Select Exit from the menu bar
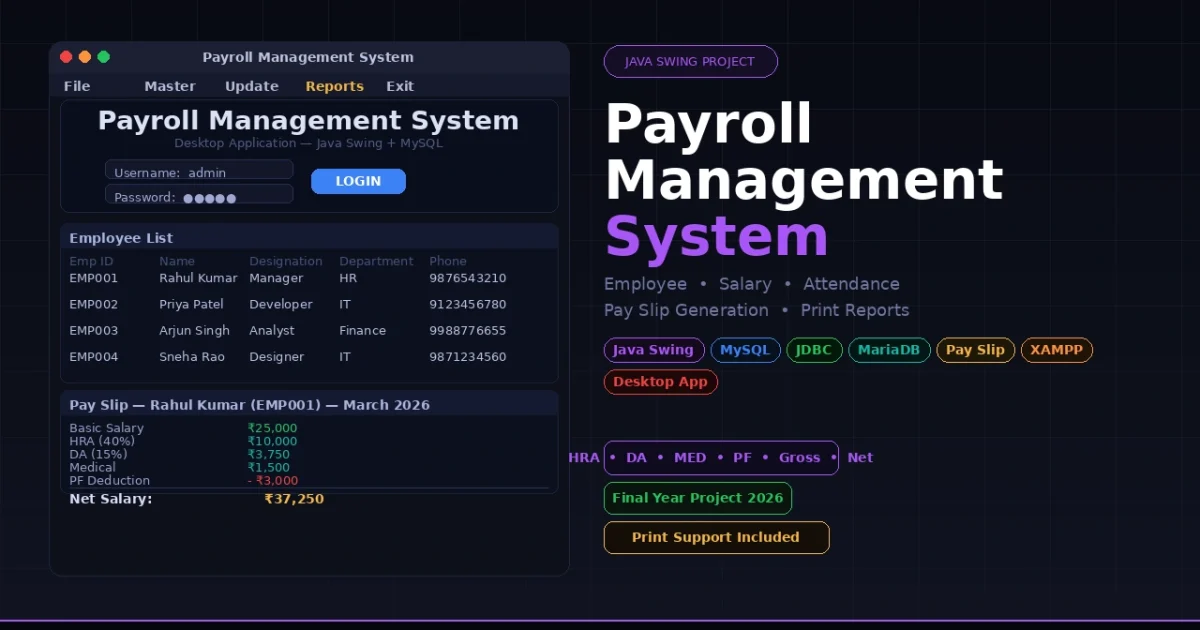The image size is (1200, 630). click(399, 86)
